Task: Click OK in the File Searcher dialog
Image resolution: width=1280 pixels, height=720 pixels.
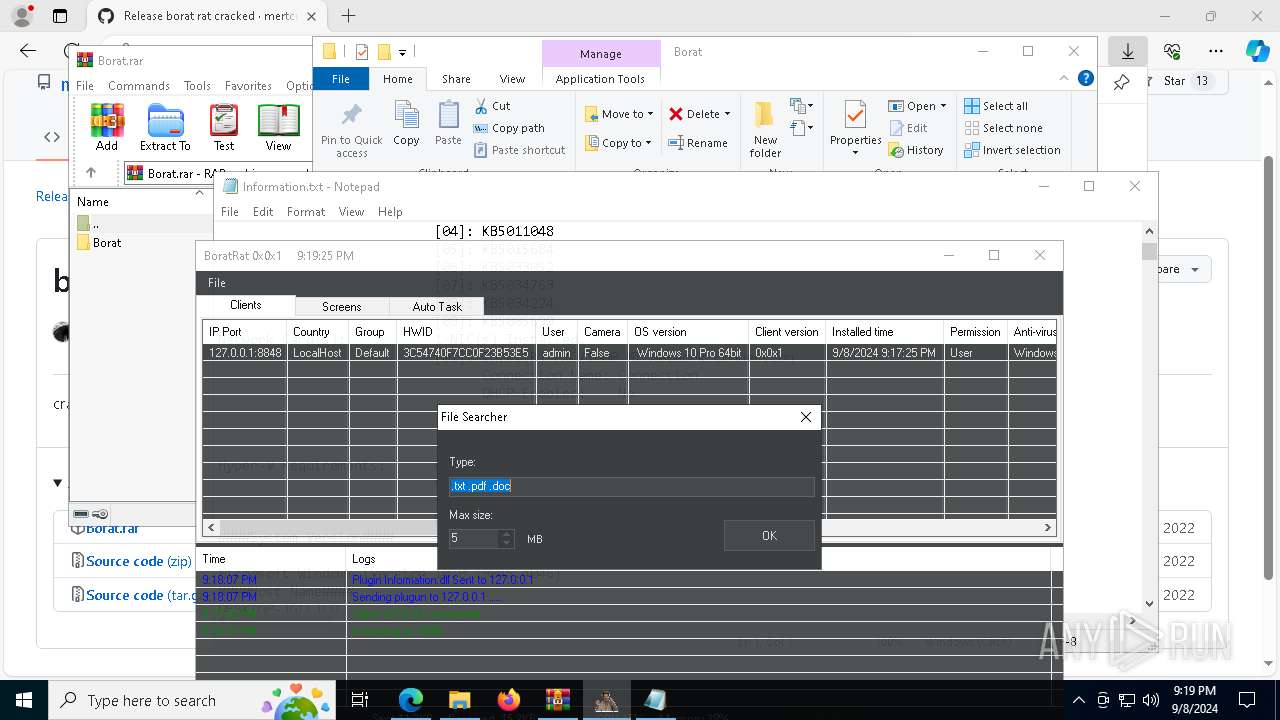Action: [769, 536]
